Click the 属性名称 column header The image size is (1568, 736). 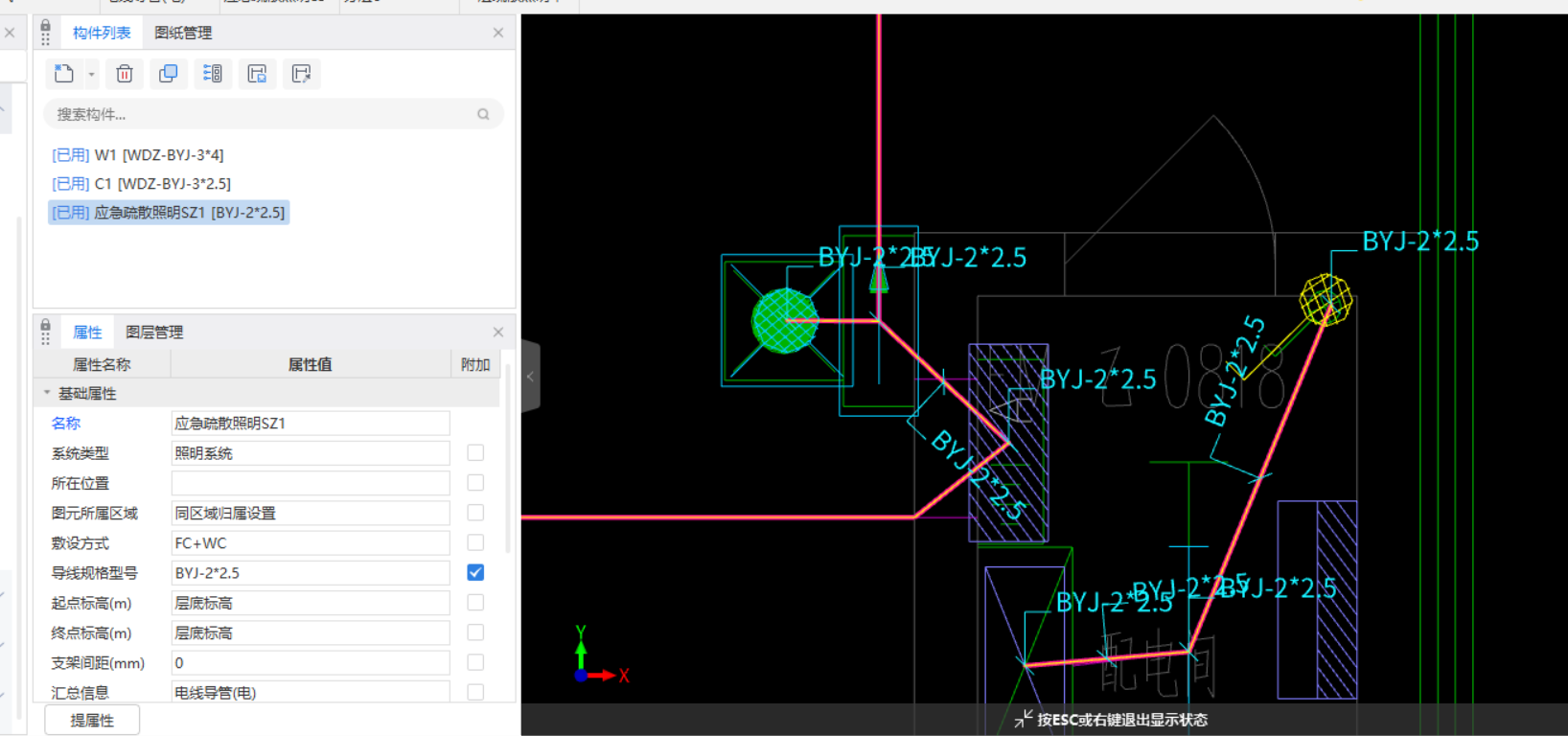[x=102, y=364]
